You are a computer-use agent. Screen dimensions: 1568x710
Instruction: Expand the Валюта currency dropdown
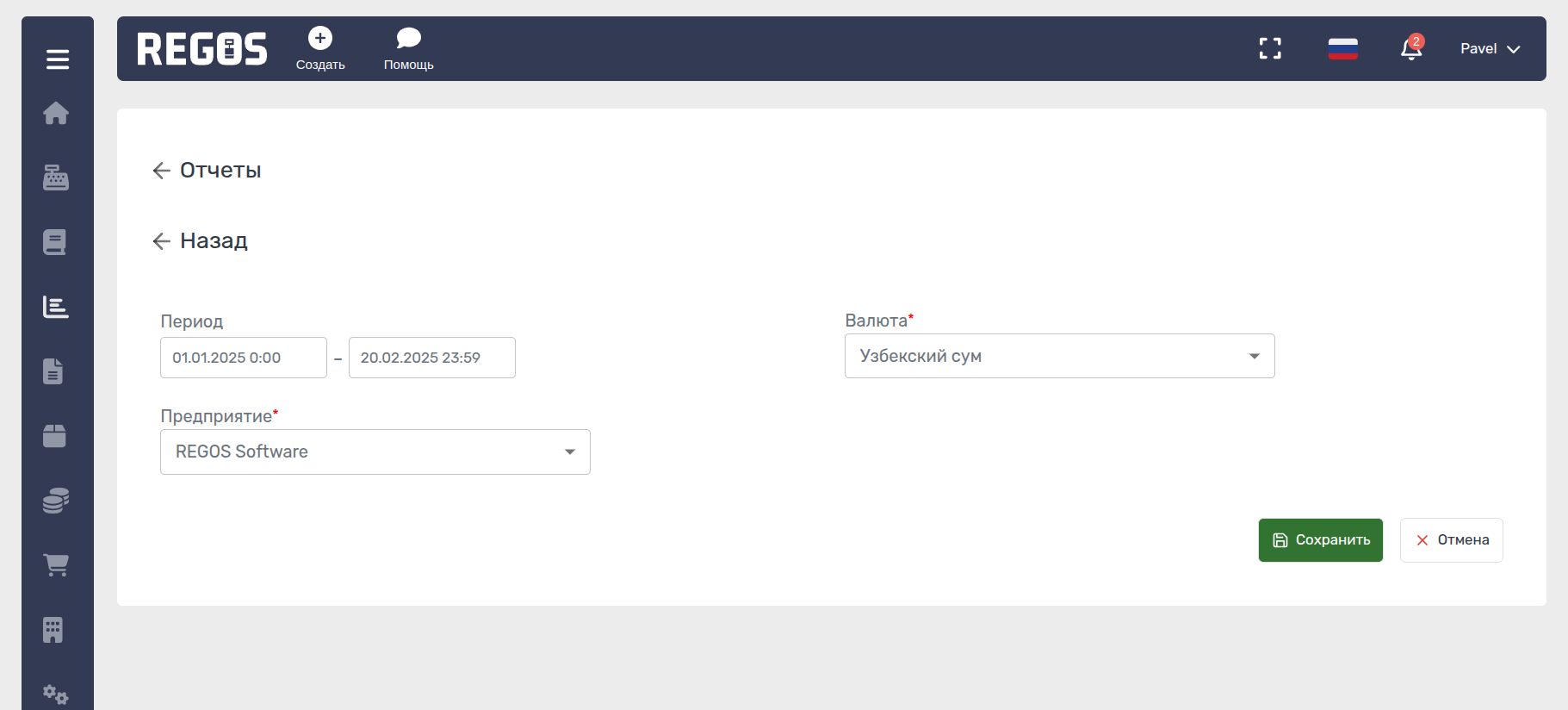(1059, 356)
